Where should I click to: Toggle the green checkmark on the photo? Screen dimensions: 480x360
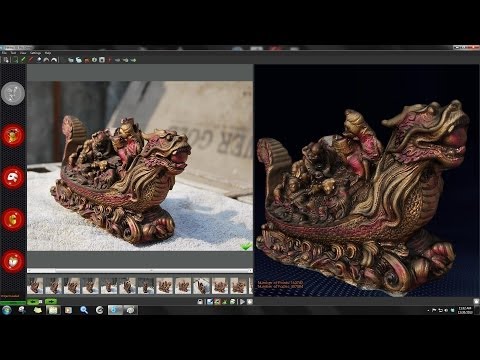coord(246,247)
